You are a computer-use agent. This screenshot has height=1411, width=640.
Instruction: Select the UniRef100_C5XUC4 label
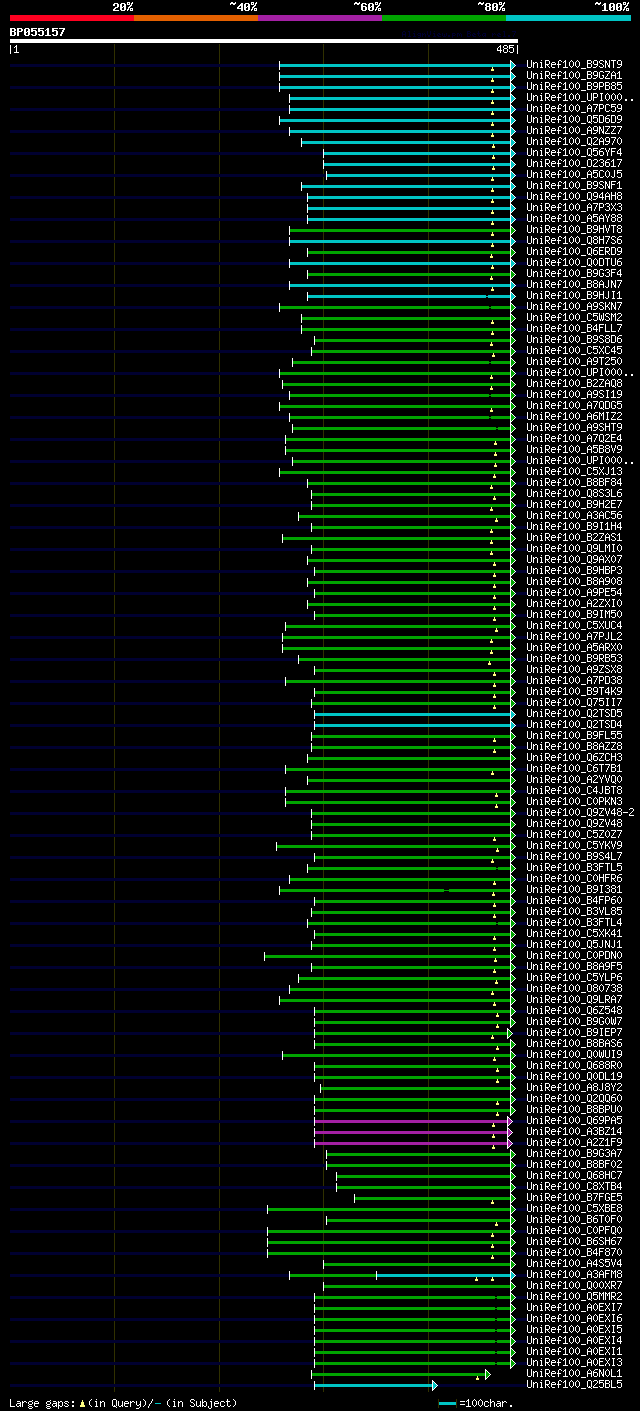point(574,626)
